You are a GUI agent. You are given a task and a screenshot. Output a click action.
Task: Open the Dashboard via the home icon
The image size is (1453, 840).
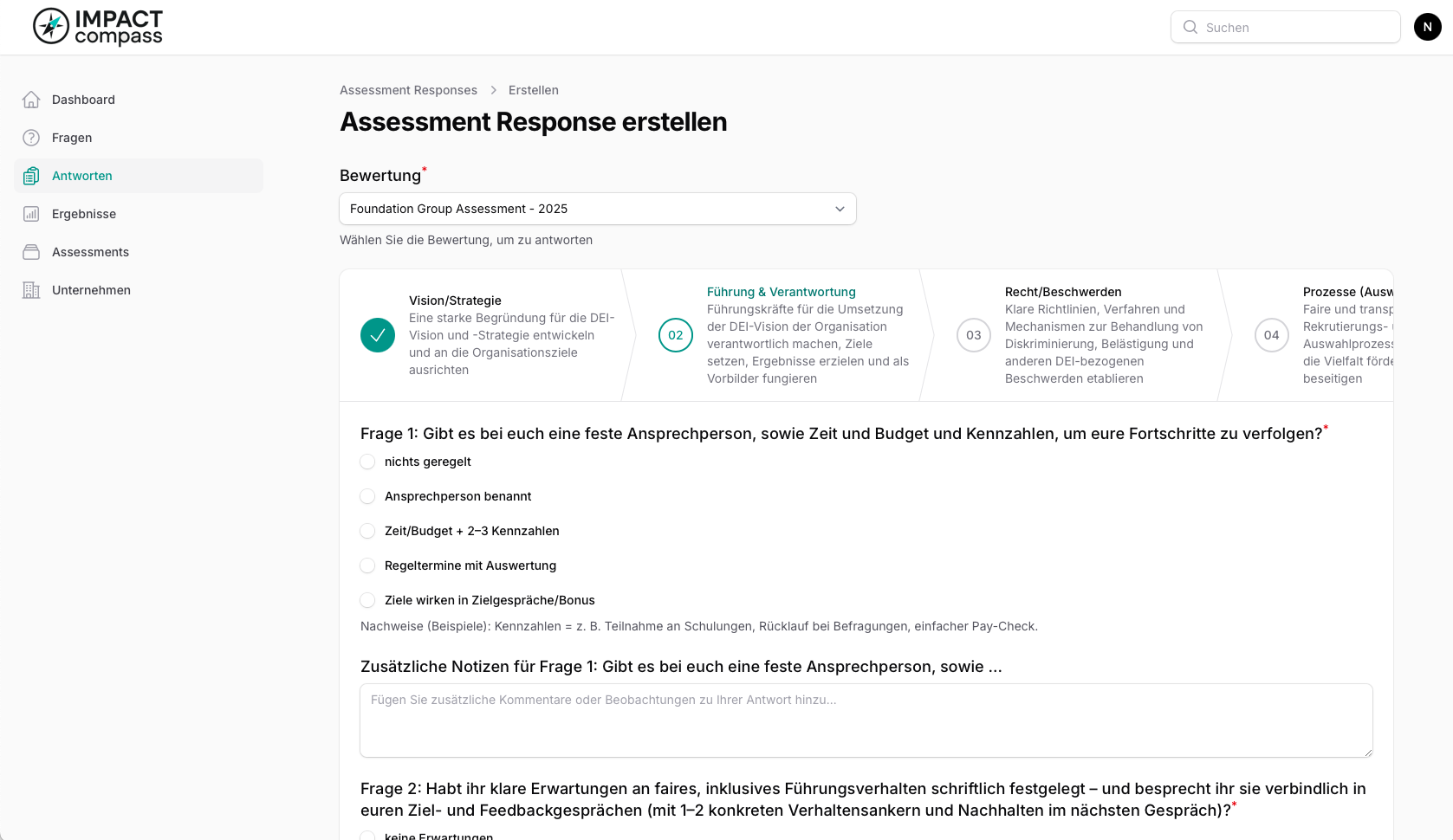tap(31, 100)
